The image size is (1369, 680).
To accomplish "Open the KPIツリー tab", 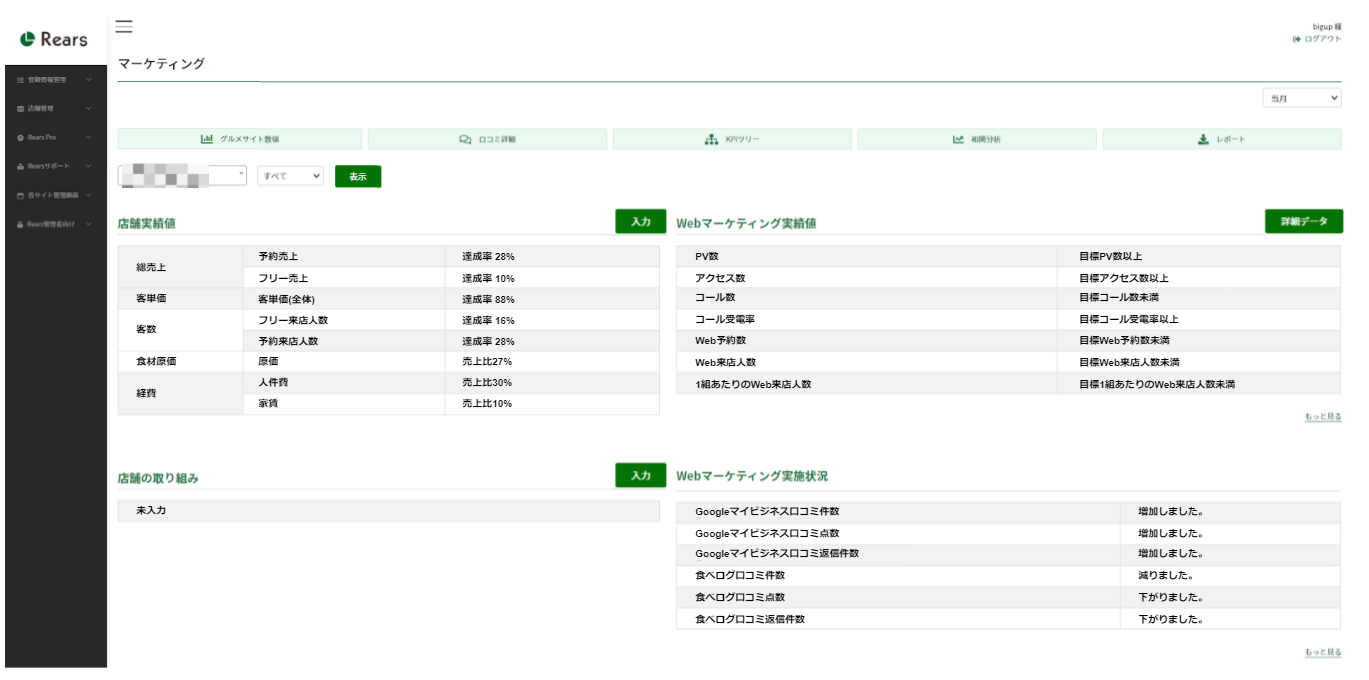I will [732, 139].
